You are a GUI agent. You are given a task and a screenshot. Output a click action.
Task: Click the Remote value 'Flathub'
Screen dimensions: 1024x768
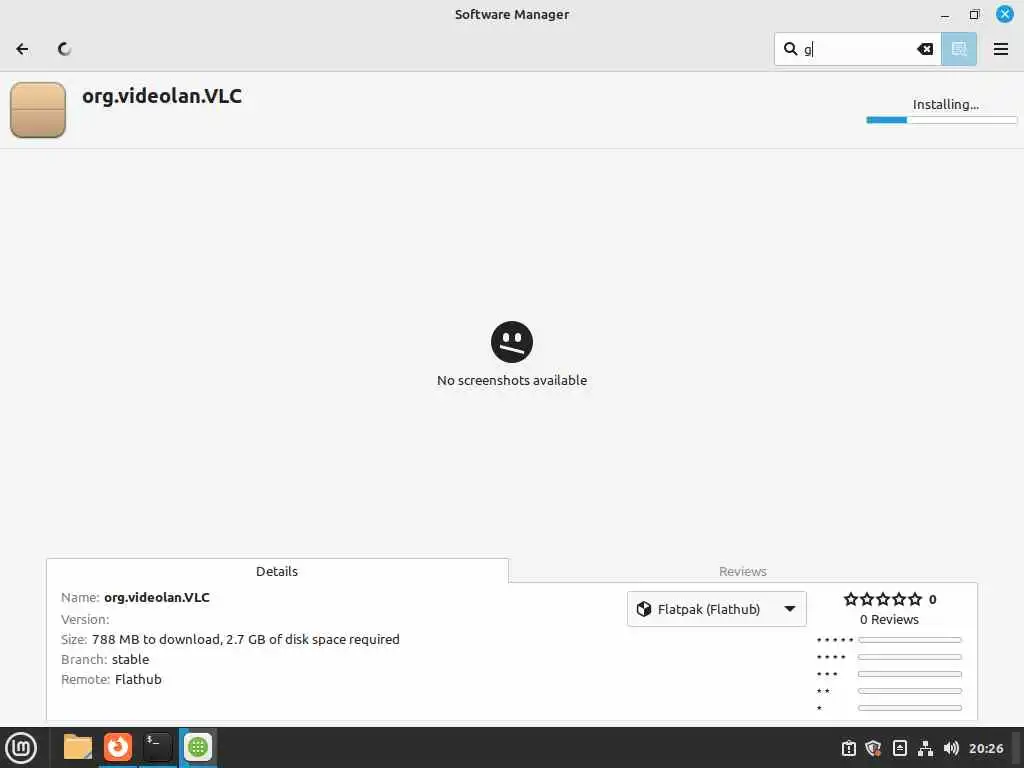point(138,680)
